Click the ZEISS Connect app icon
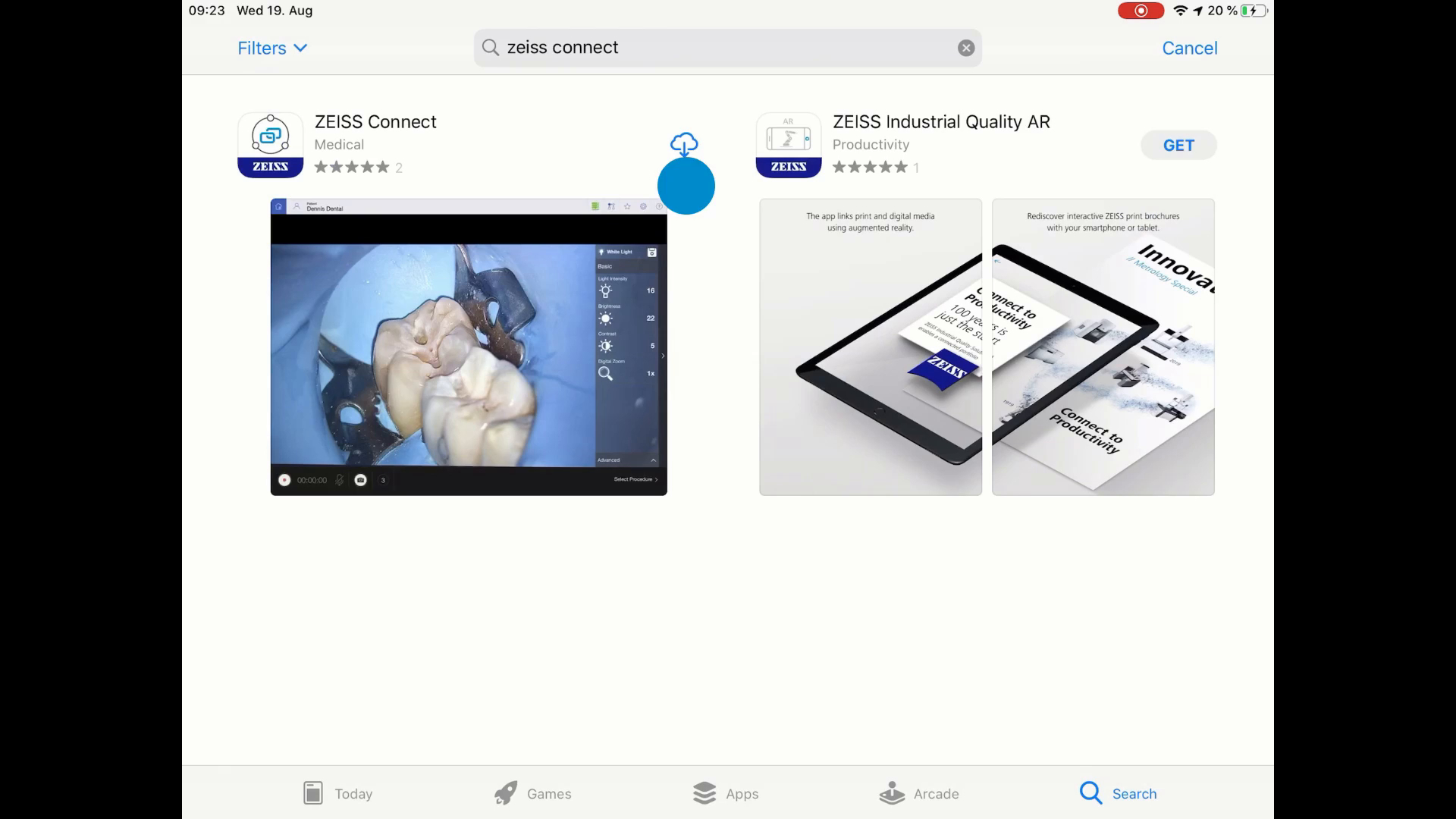1456x819 pixels. (x=269, y=144)
